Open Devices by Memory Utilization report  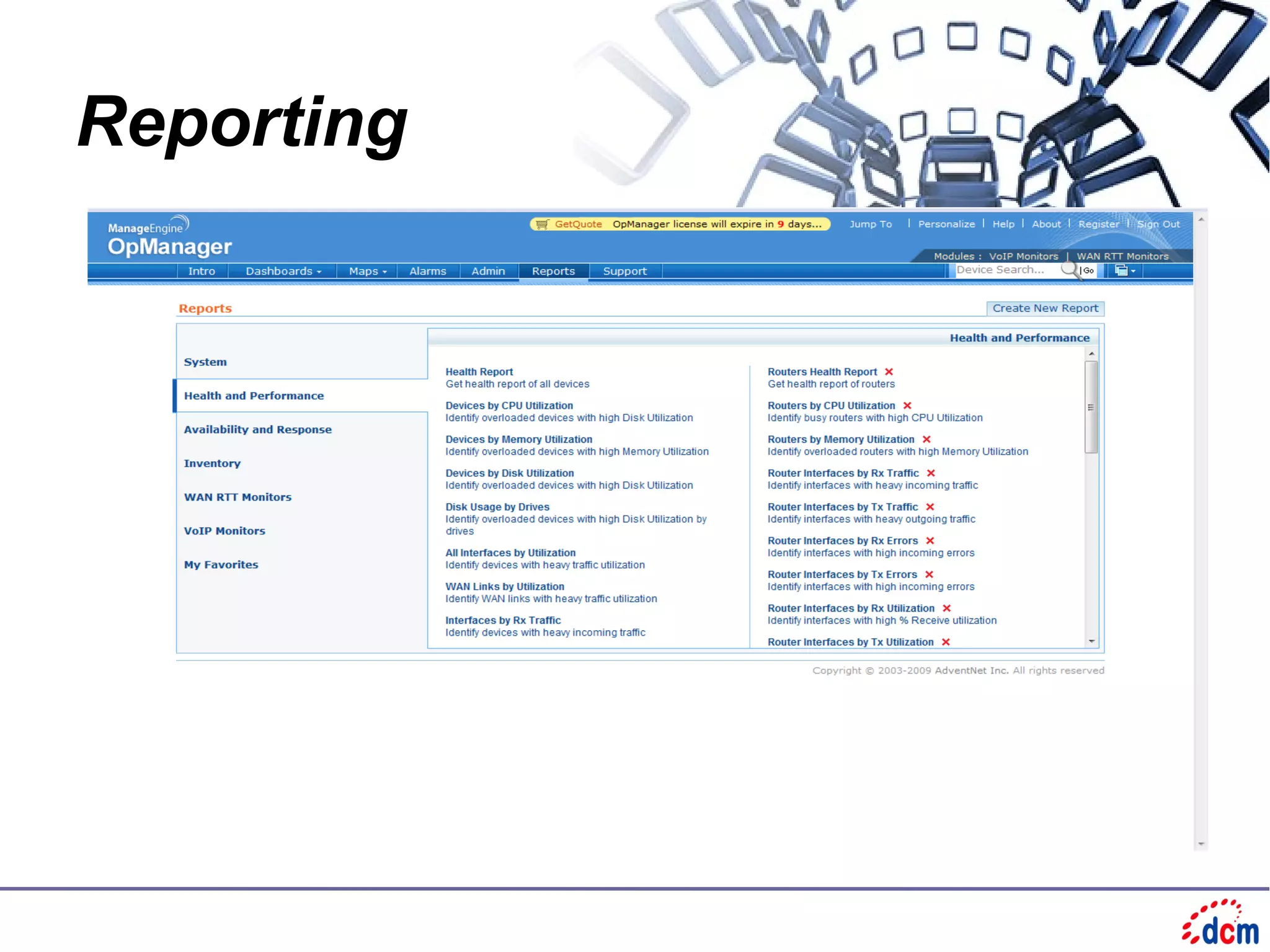[518, 439]
